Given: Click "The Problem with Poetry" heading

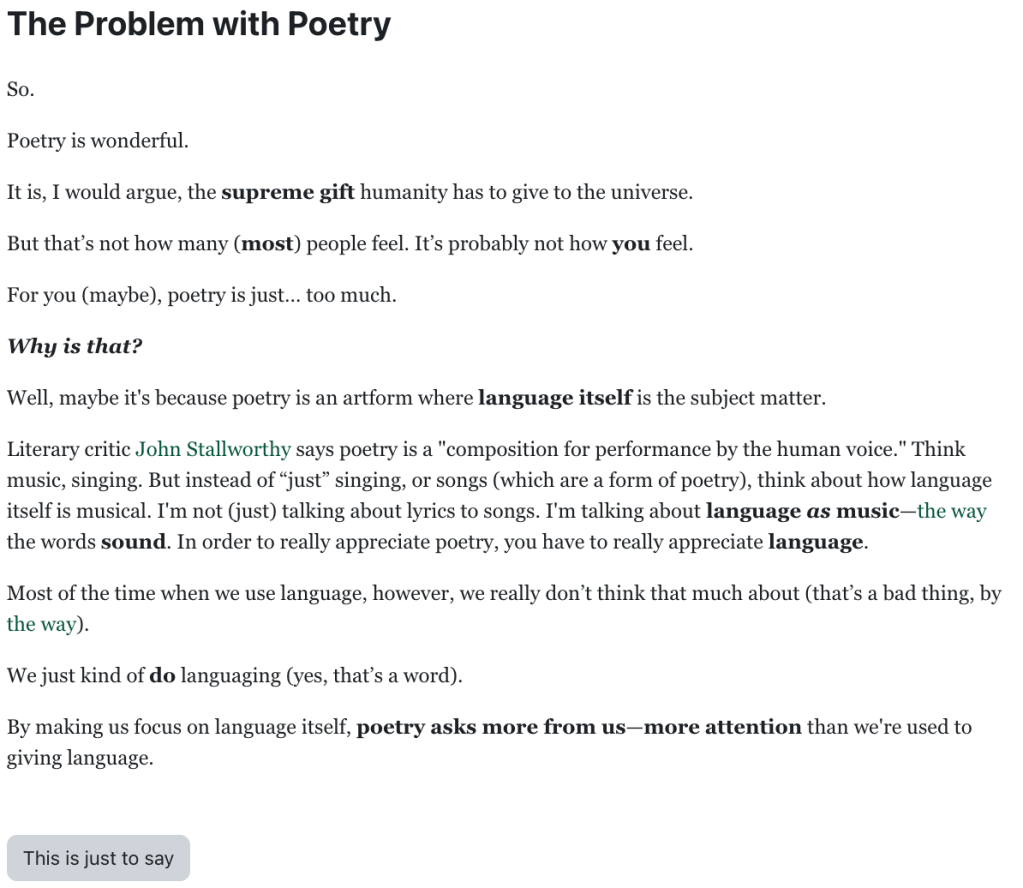Looking at the screenshot, I should tap(199, 24).
